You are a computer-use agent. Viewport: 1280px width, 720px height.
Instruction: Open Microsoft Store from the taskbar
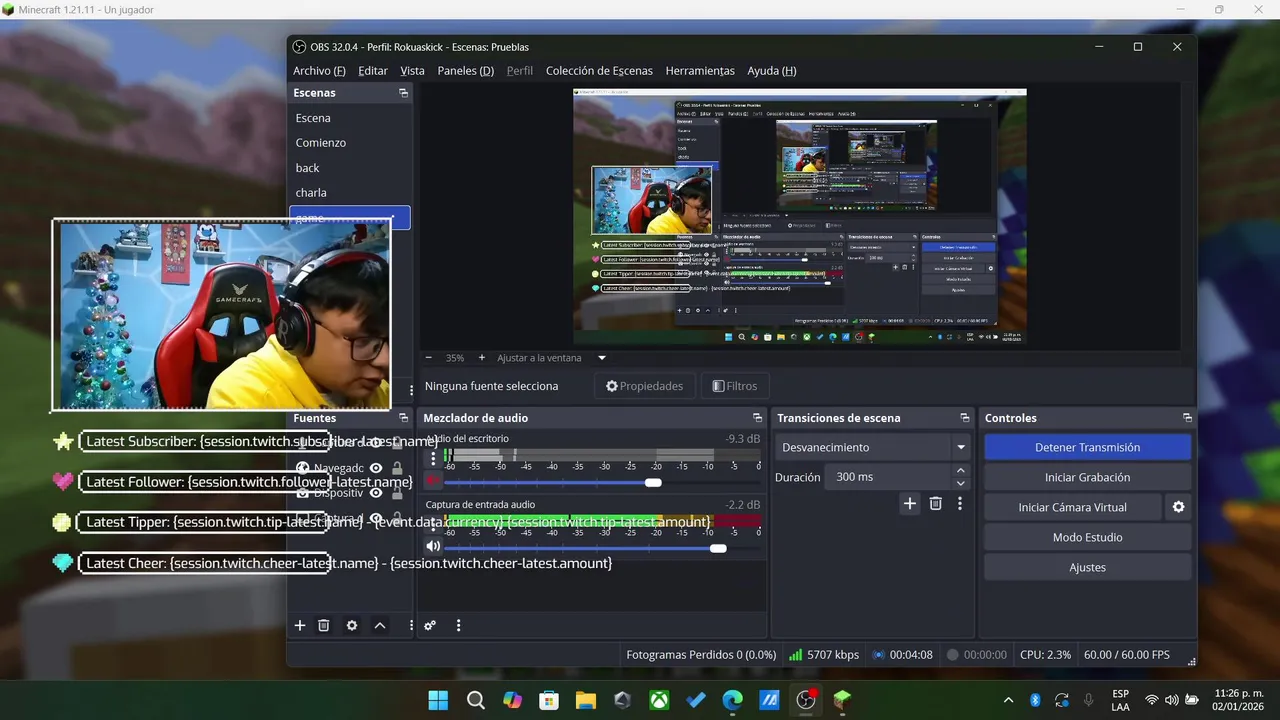[x=549, y=700]
